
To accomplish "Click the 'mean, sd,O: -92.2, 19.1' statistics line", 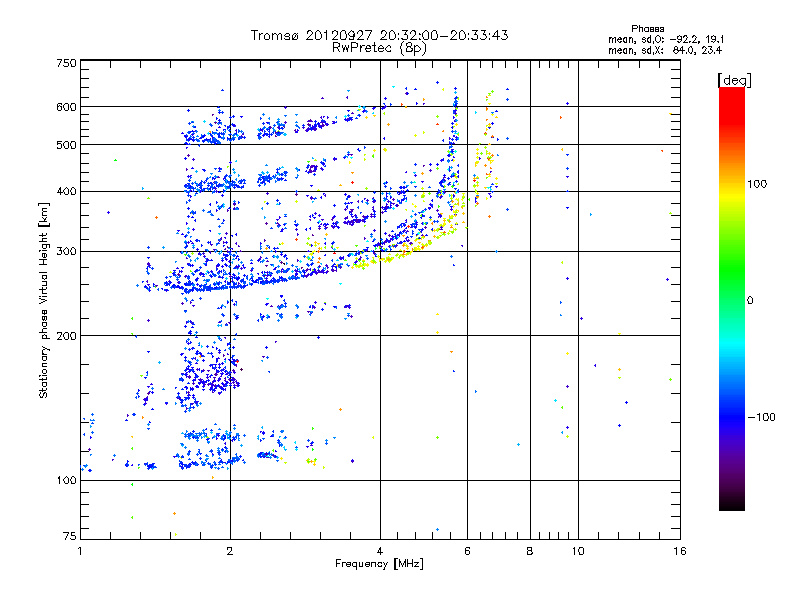I will pos(666,39).
